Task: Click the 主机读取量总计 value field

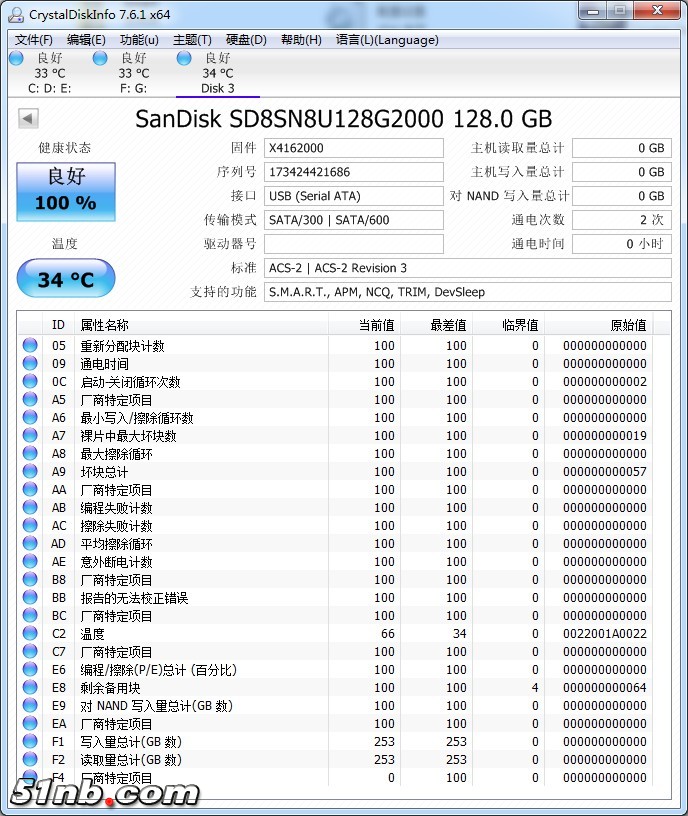Action: coord(622,148)
